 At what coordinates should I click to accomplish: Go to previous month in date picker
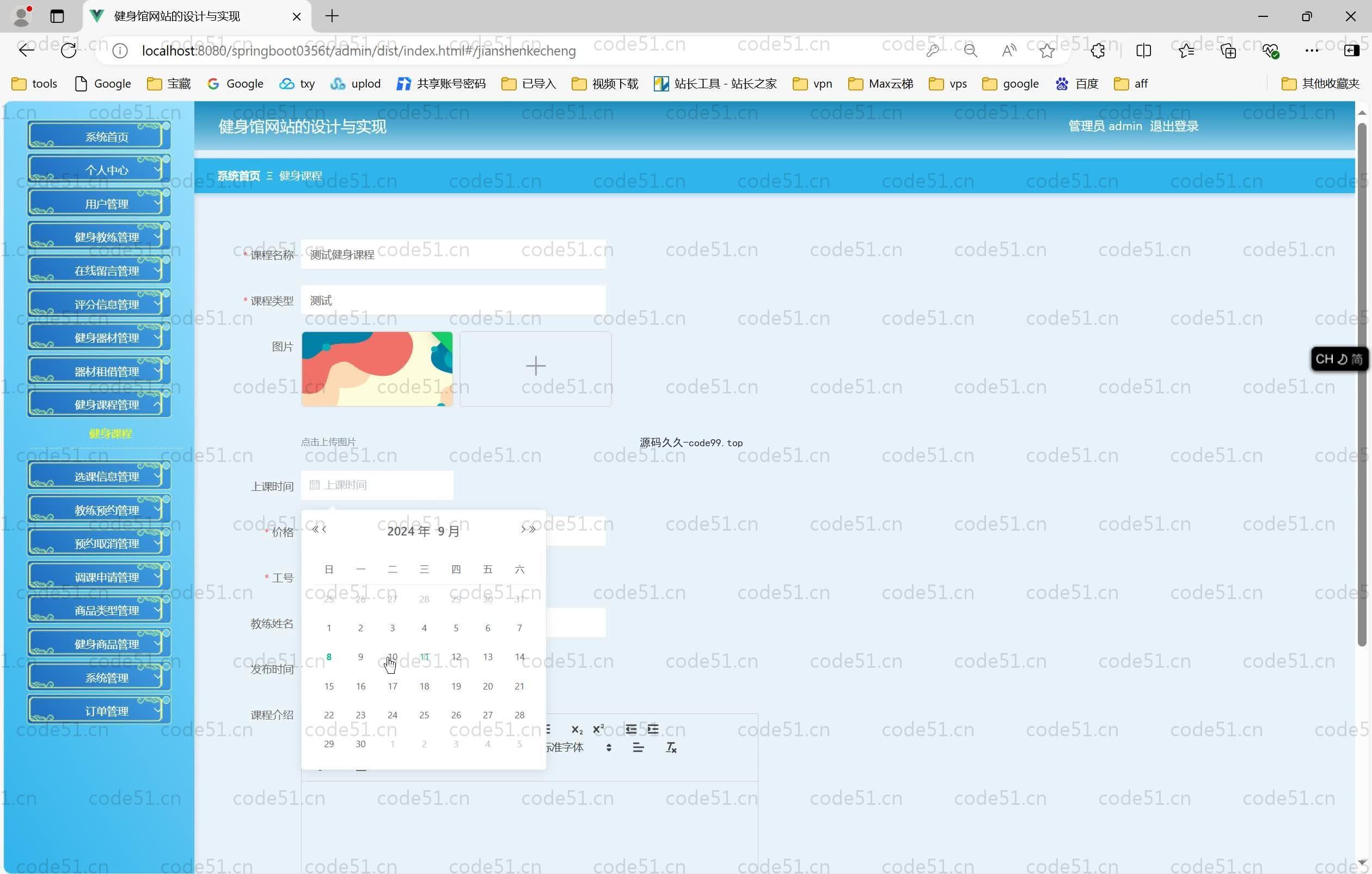[x=324, y=530]
